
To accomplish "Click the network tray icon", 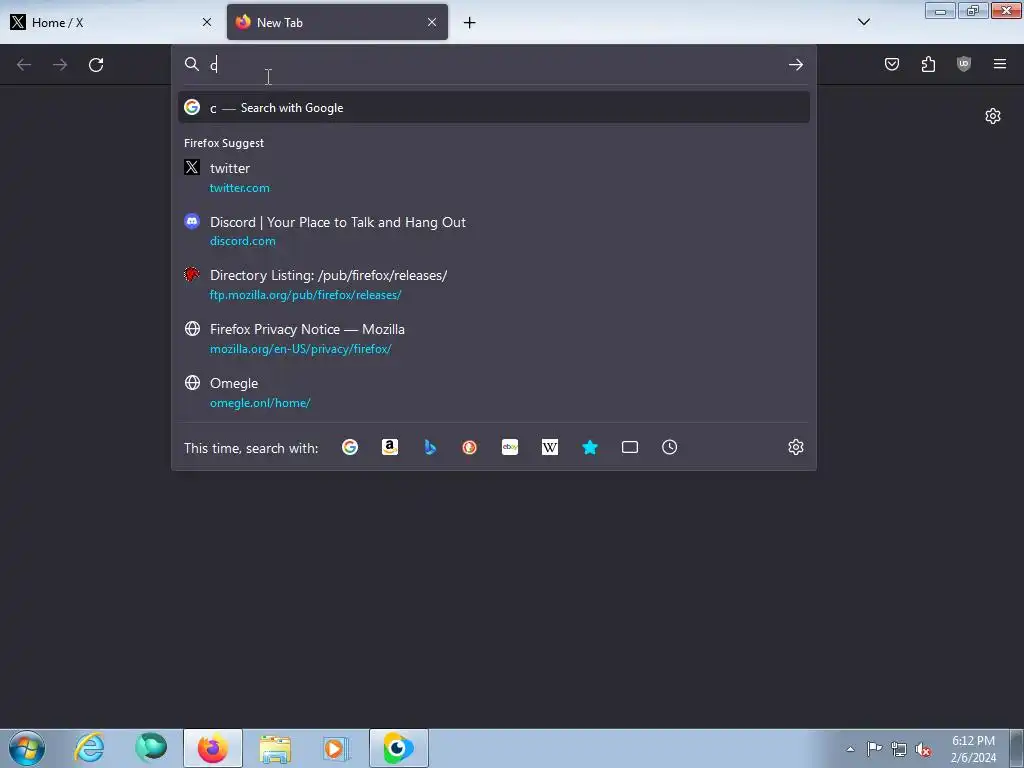I will [x=899, y=749].
